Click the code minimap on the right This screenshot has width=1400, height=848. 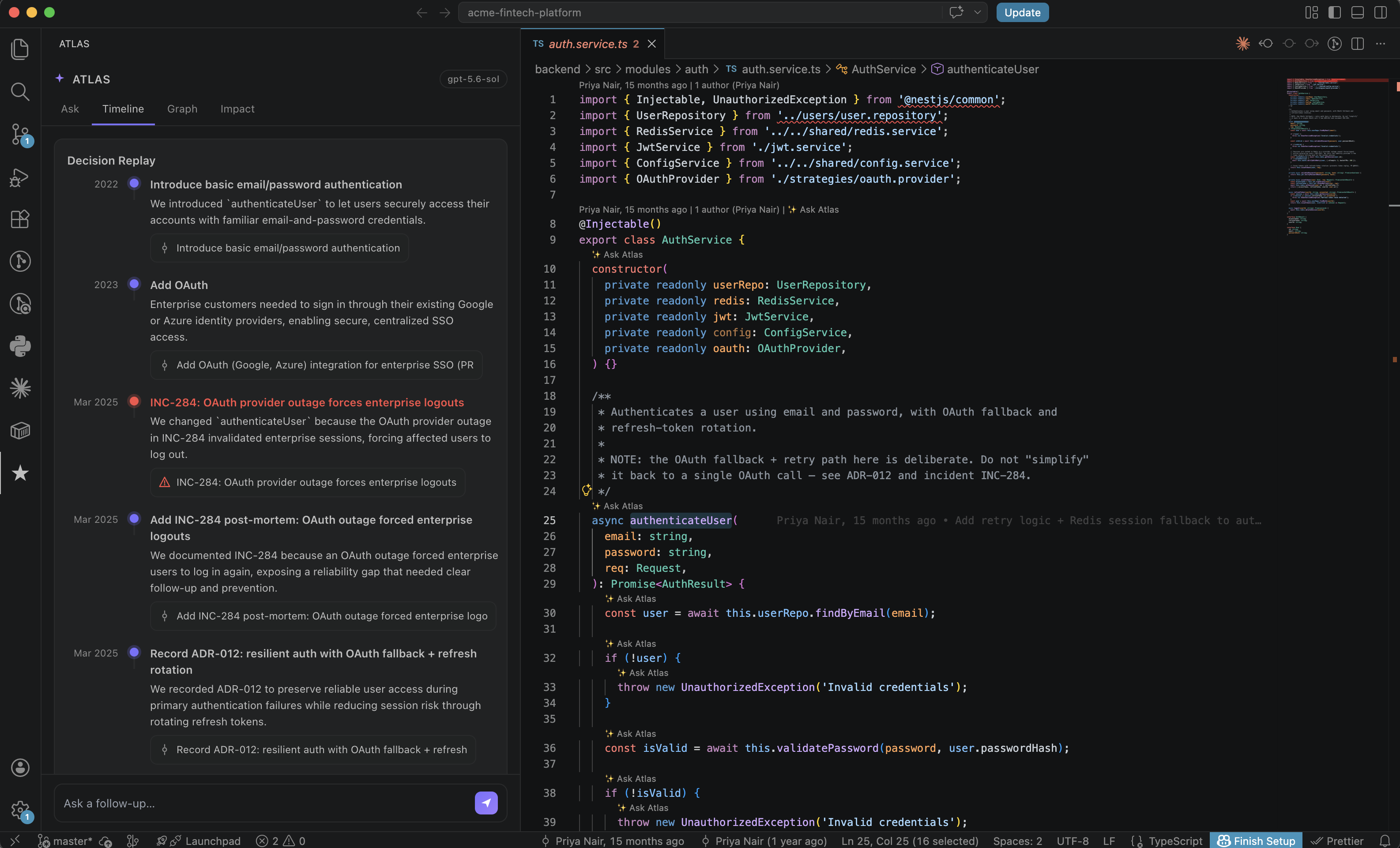point(1336,156)
